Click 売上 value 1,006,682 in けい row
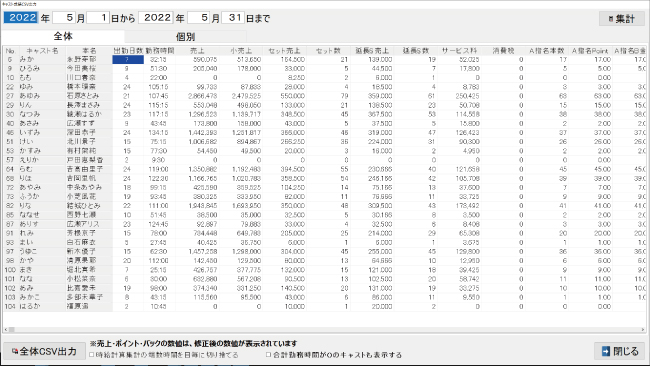The width and height of the screenshot is (650, 366). pyautogui.click(x=203, y=141)
